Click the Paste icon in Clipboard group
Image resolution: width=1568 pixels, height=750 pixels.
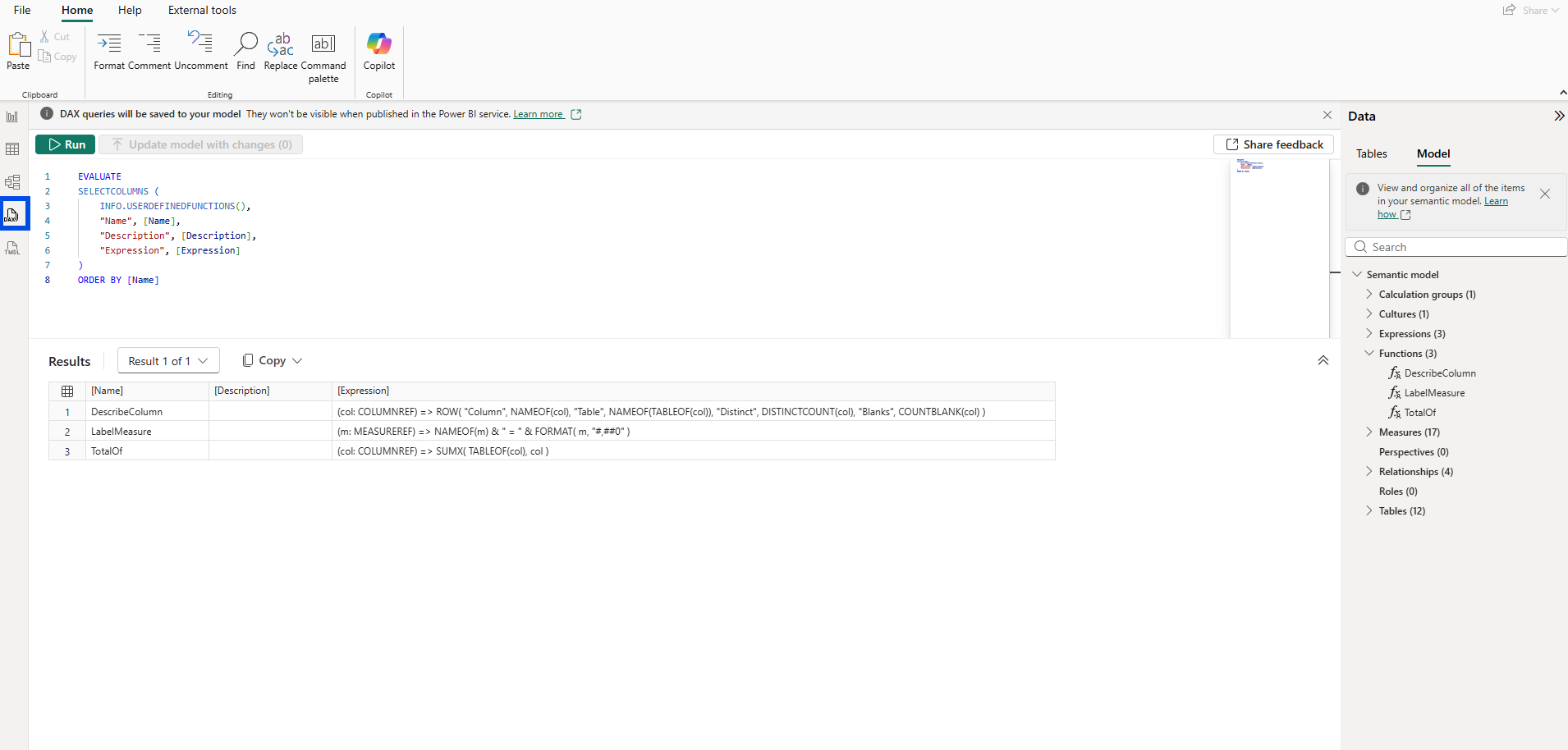click(18, 44)
